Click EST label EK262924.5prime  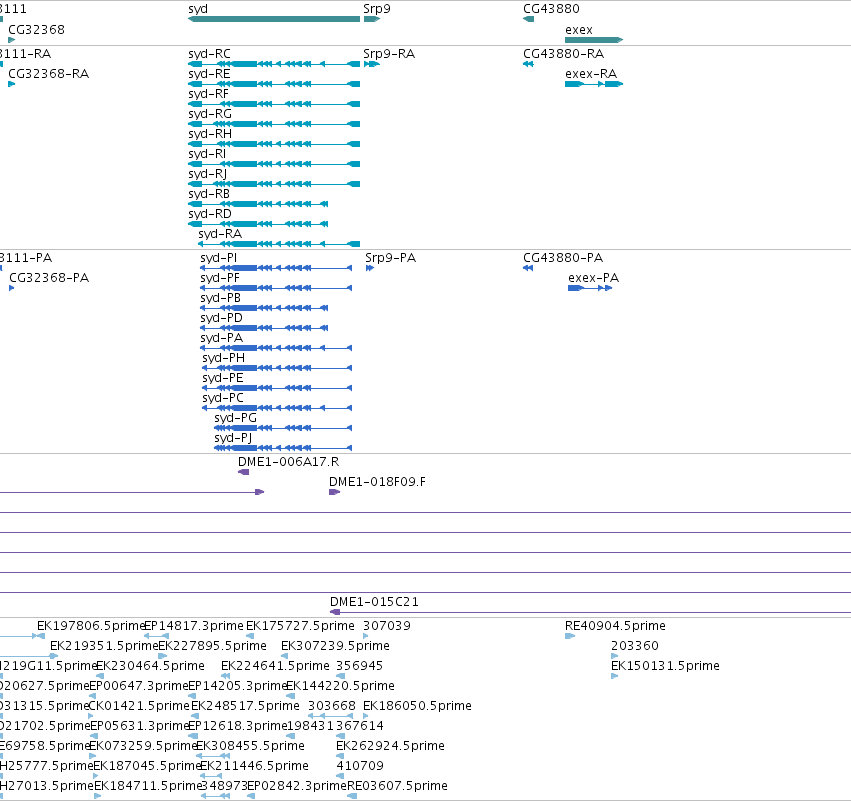[x=390, y=746]
